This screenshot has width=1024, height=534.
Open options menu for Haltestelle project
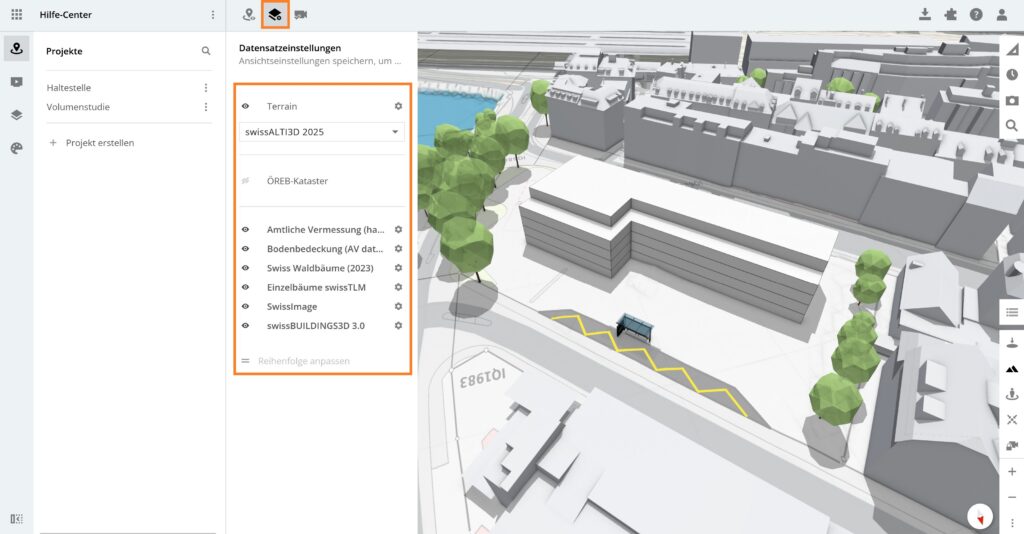206,88
